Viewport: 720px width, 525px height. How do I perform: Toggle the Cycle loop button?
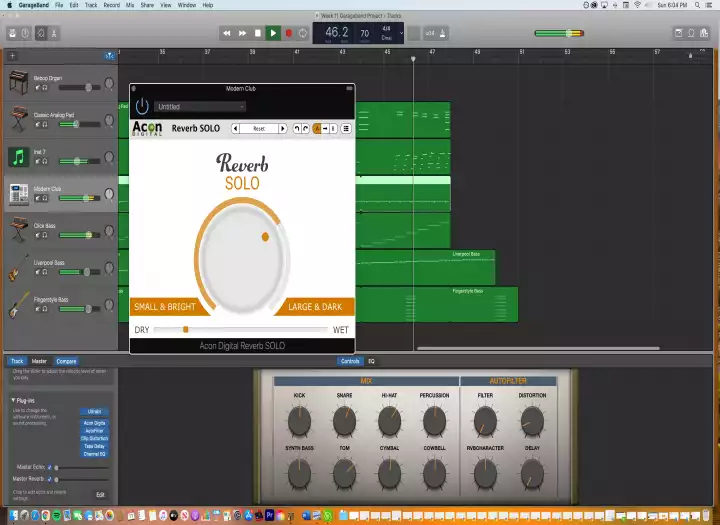coord(303,33)
